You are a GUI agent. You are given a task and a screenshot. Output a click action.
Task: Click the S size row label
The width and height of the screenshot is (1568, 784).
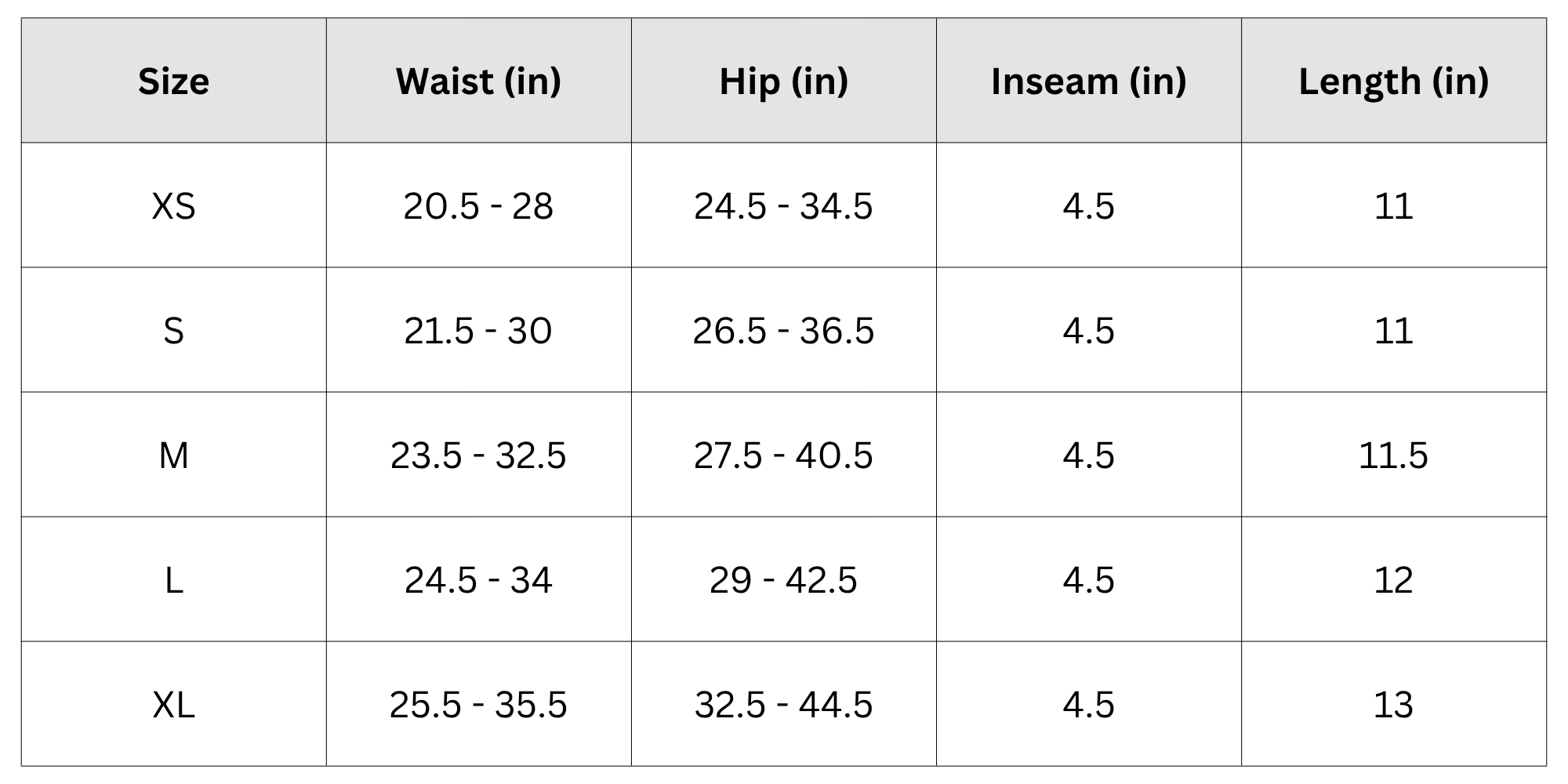pos(173,331)
